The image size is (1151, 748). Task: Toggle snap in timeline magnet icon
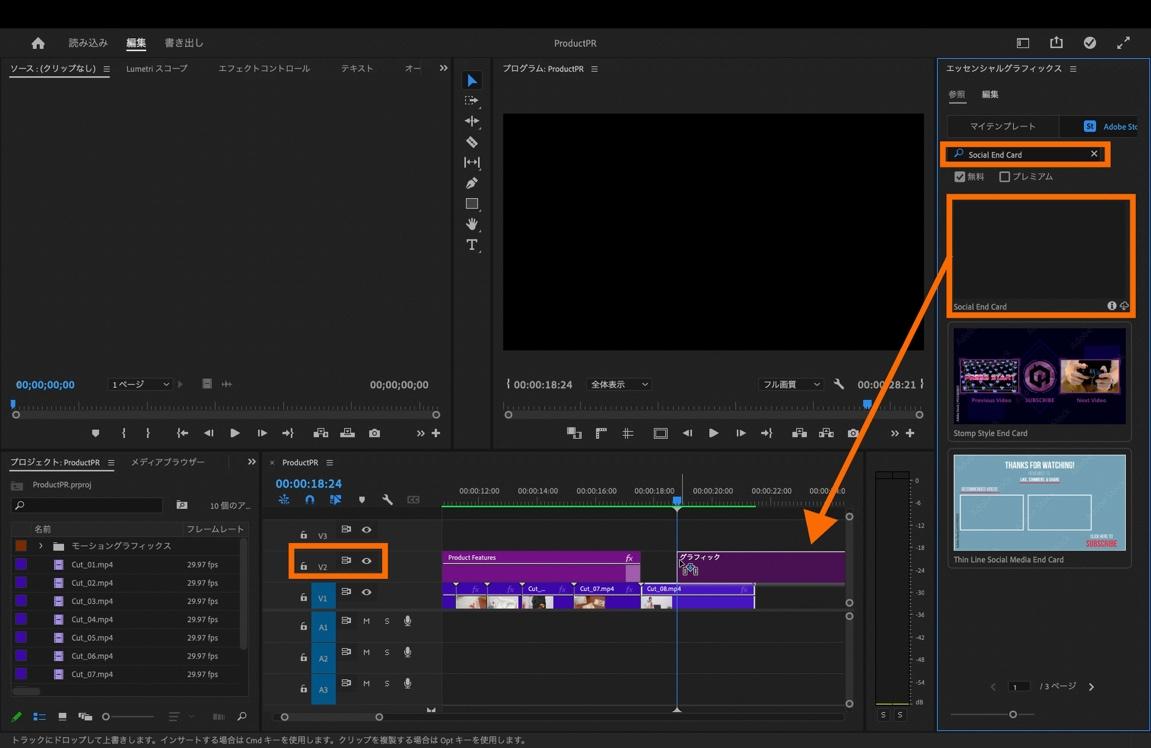[x=310, y=500]
